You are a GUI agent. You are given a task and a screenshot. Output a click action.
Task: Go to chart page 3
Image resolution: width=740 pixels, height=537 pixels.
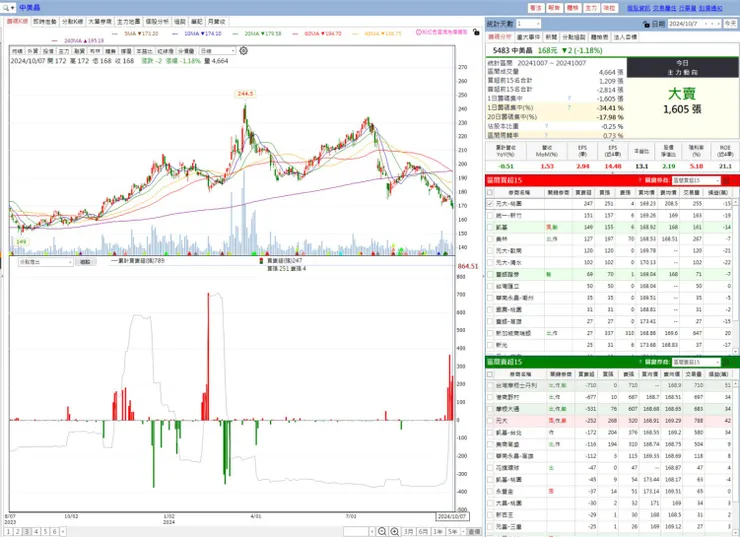click(x=26, y=531)
